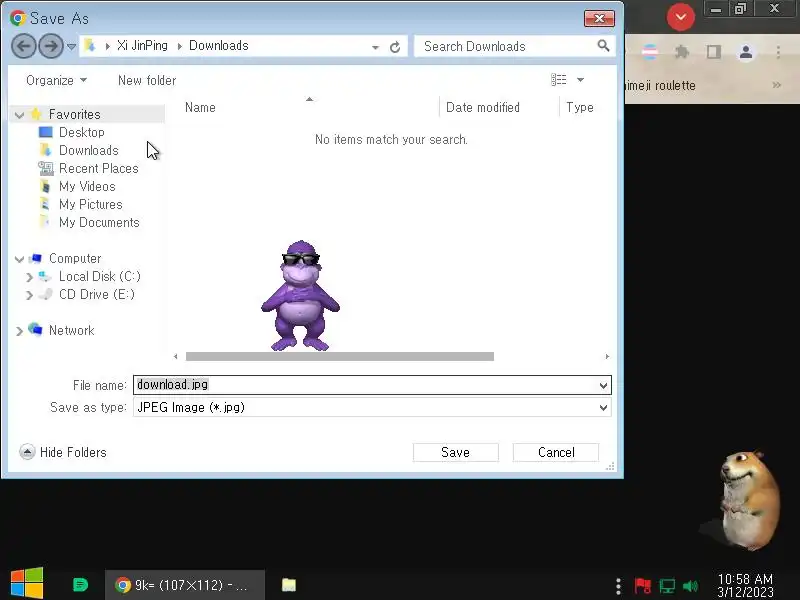Click the Cancel button
The height and width of the screenshot is (600, 800).
[556, 453]
